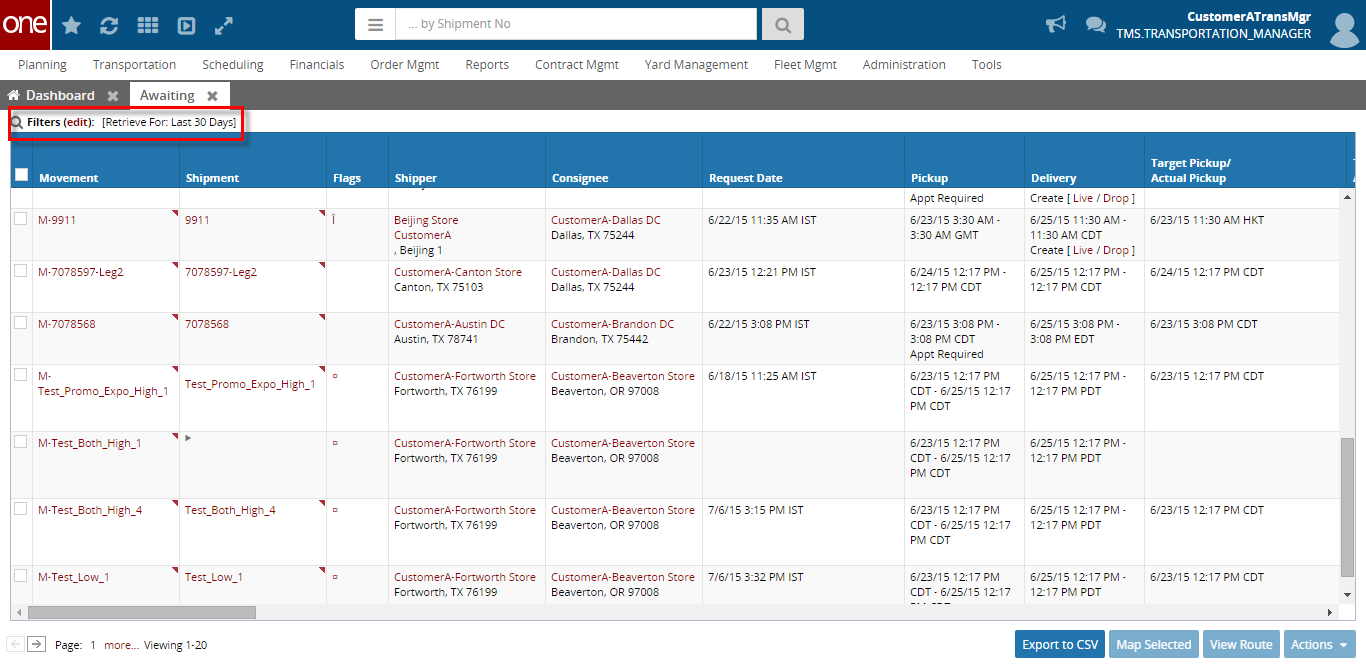1366x667 pixels.
Task: Toggle the fullscreen expand arrows icon
Action: (x=224, y=26)
